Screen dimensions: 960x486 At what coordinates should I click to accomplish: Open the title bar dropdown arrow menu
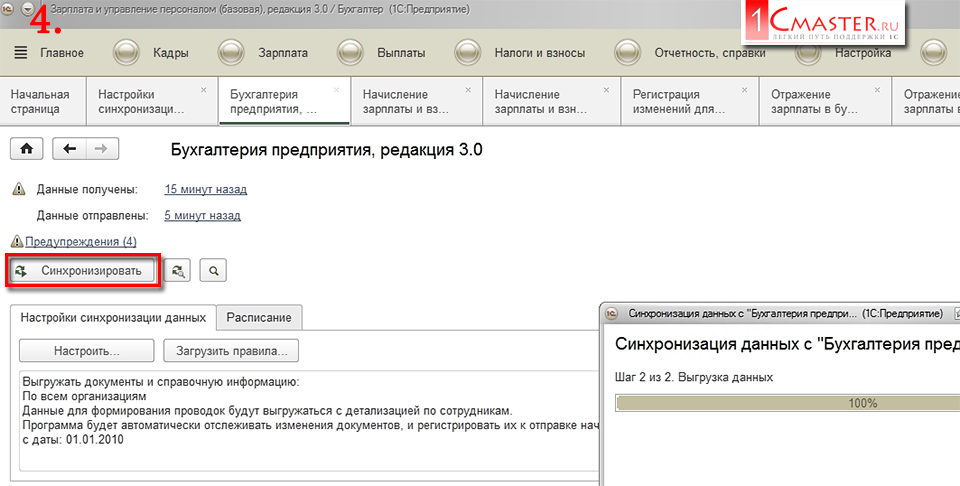pyautogui.click(x=28, y=10)
